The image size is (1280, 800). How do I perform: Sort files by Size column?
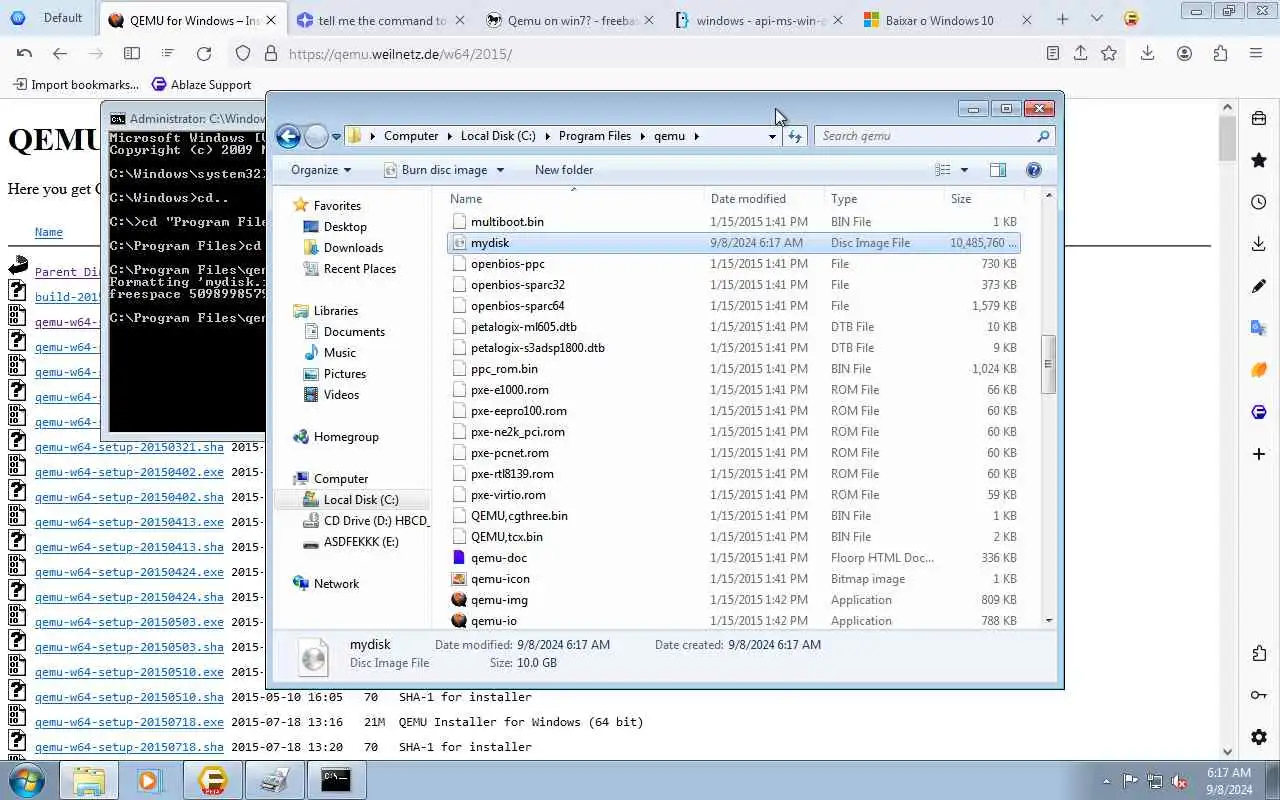click(983, 199)
